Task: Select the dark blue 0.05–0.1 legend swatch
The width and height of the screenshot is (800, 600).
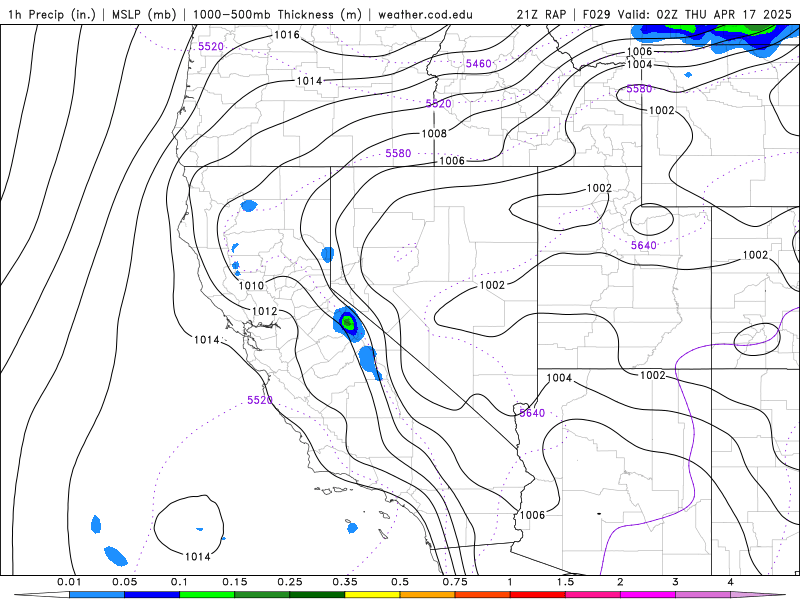Action: click(152, 595)
